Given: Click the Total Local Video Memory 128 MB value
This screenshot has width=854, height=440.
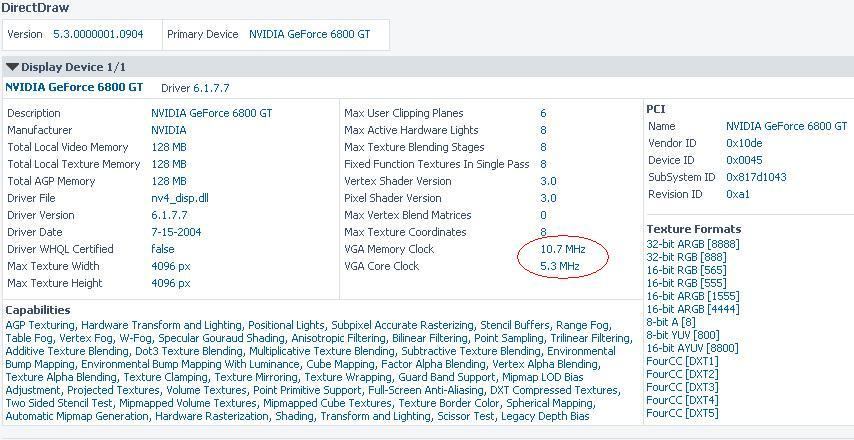Looking at the screenshot, I should [x=169, y=148].
